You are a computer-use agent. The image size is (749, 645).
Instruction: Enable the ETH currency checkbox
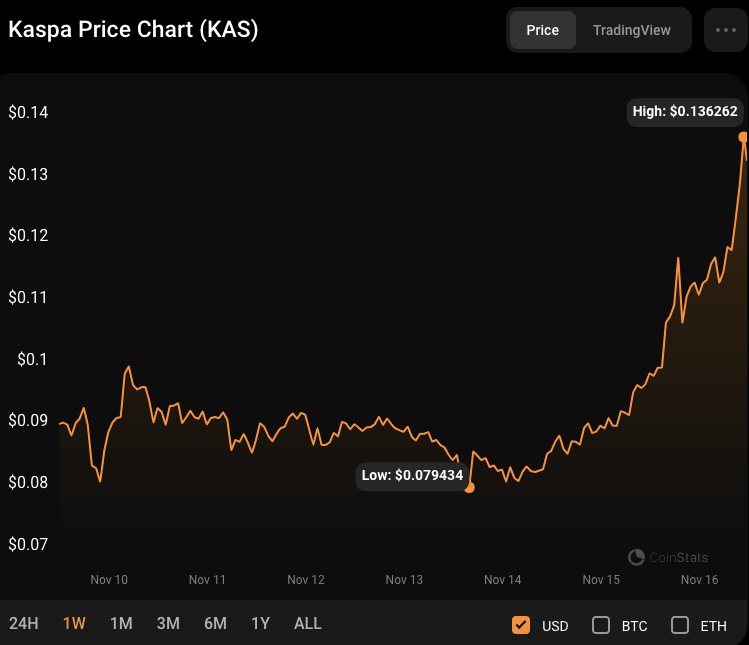[x=680, y=625]
